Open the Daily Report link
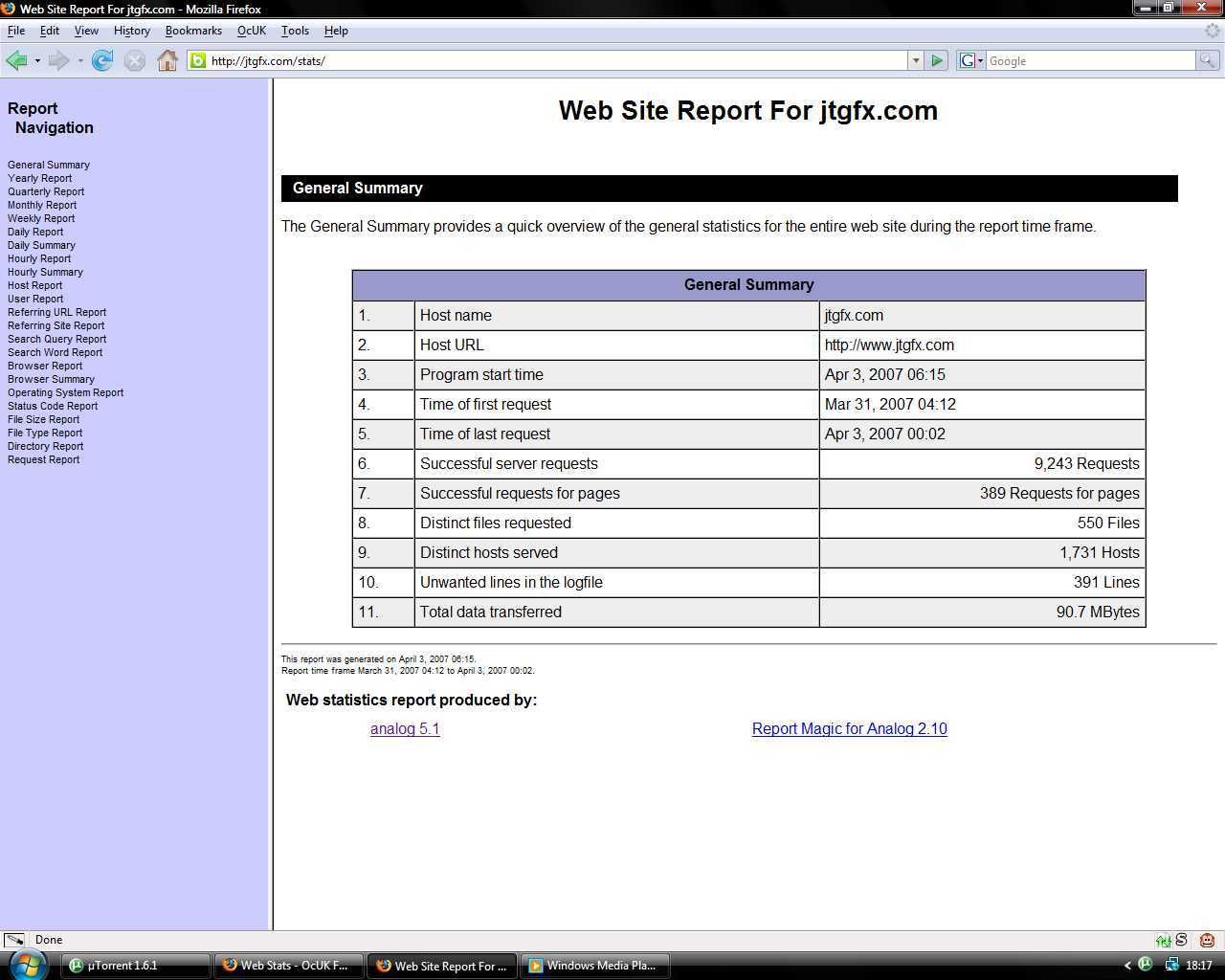 [35, 232]
